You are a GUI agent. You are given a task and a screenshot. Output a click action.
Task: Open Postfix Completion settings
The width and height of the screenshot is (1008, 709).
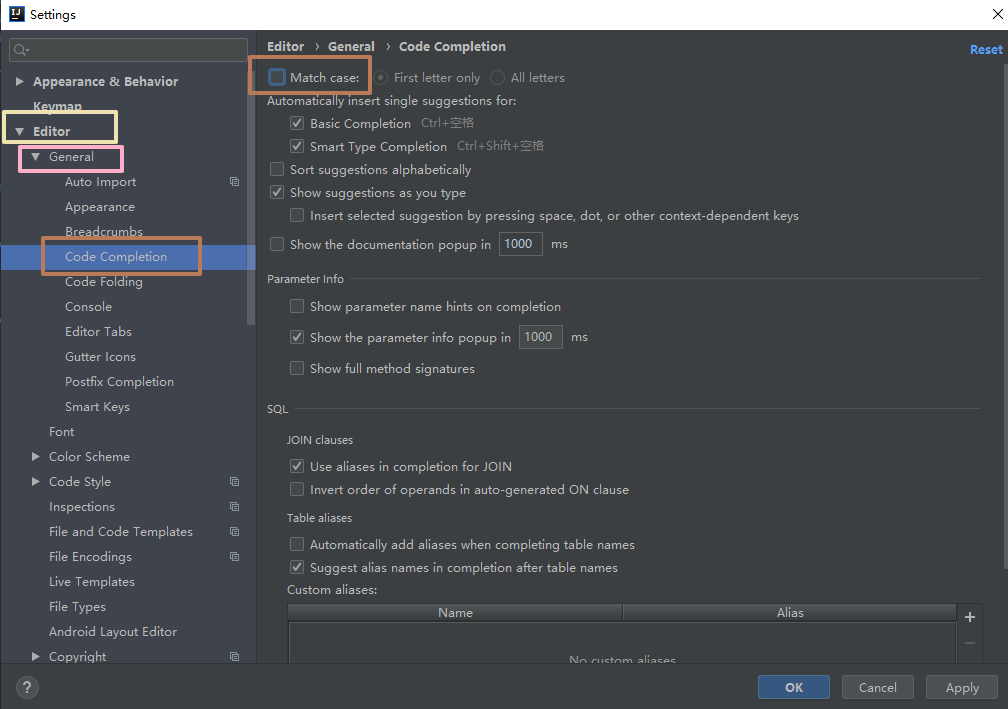coord(120,382)
